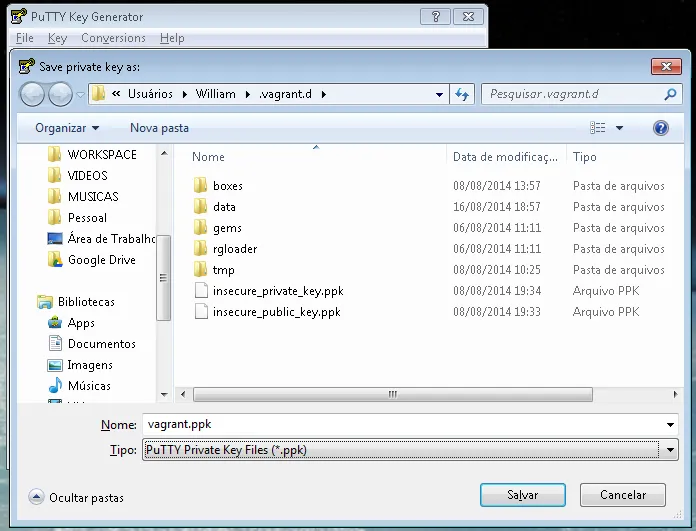Click the change view icon
Viewport: 696px width, 531px height.
(x=597, y=128)
